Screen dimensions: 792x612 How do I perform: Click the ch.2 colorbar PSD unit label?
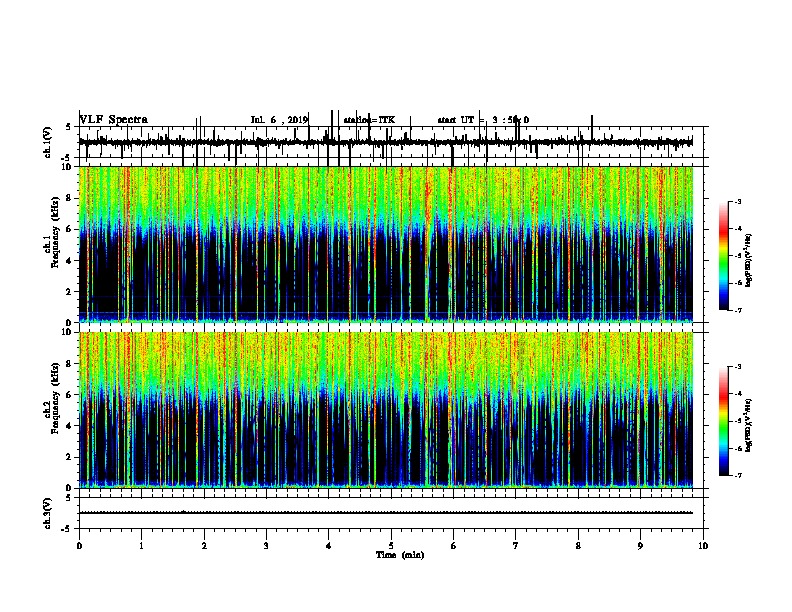point(748,425)
